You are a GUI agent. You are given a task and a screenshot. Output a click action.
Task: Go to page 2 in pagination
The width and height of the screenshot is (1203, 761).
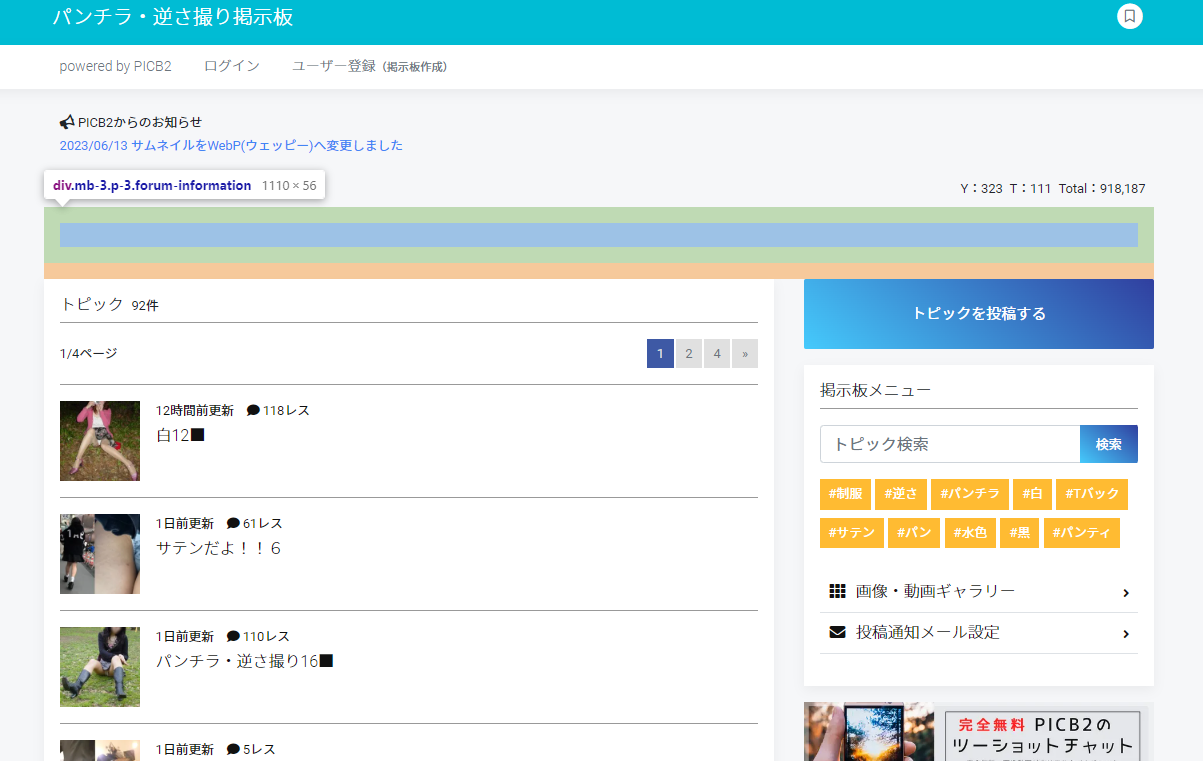tap(688, 353)
